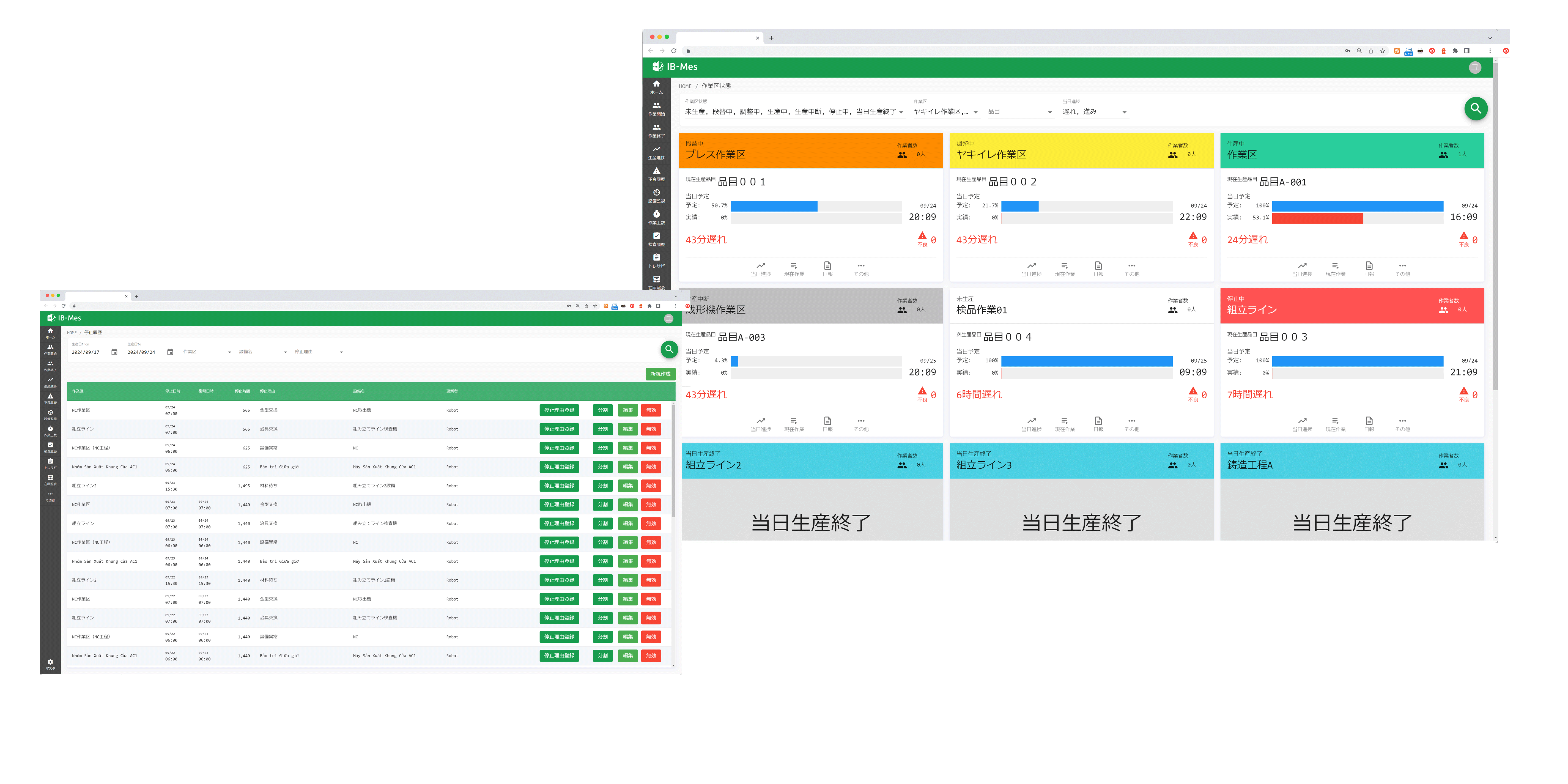Sort by 停止理由 column header
Image resolution: width=1568 pixels, height=784 pixels.
point(267,391)
